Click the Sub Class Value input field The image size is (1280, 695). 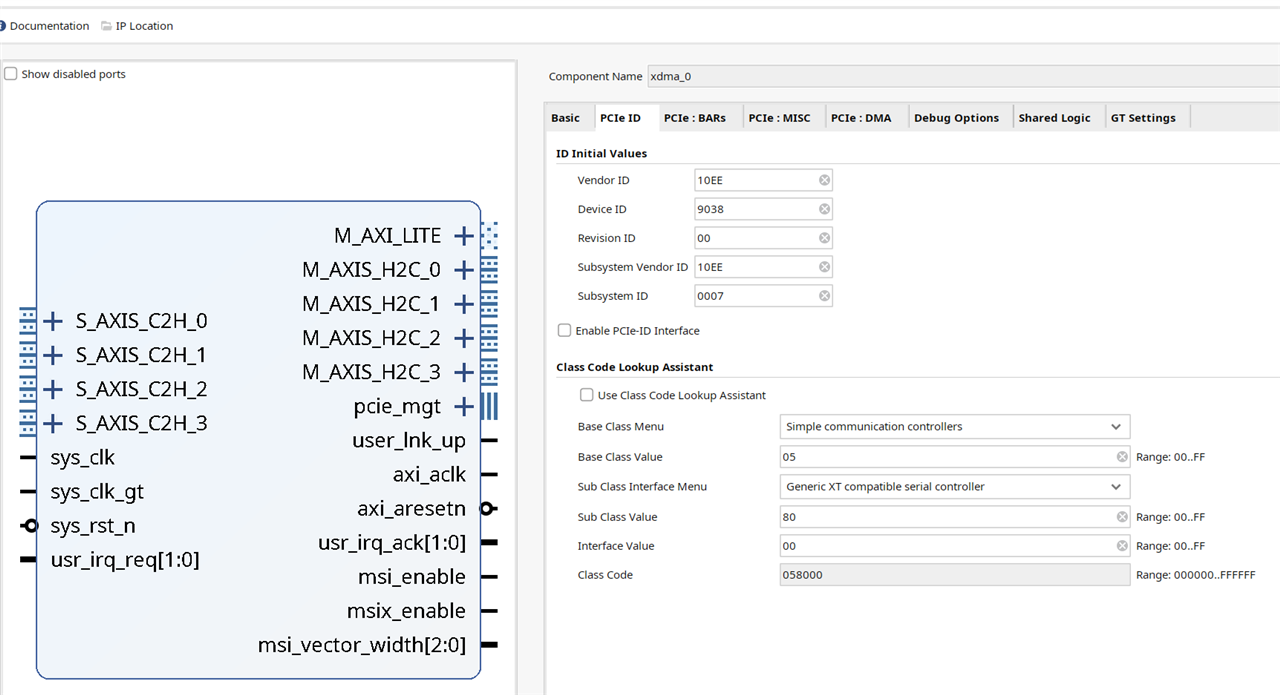(955, 517)
